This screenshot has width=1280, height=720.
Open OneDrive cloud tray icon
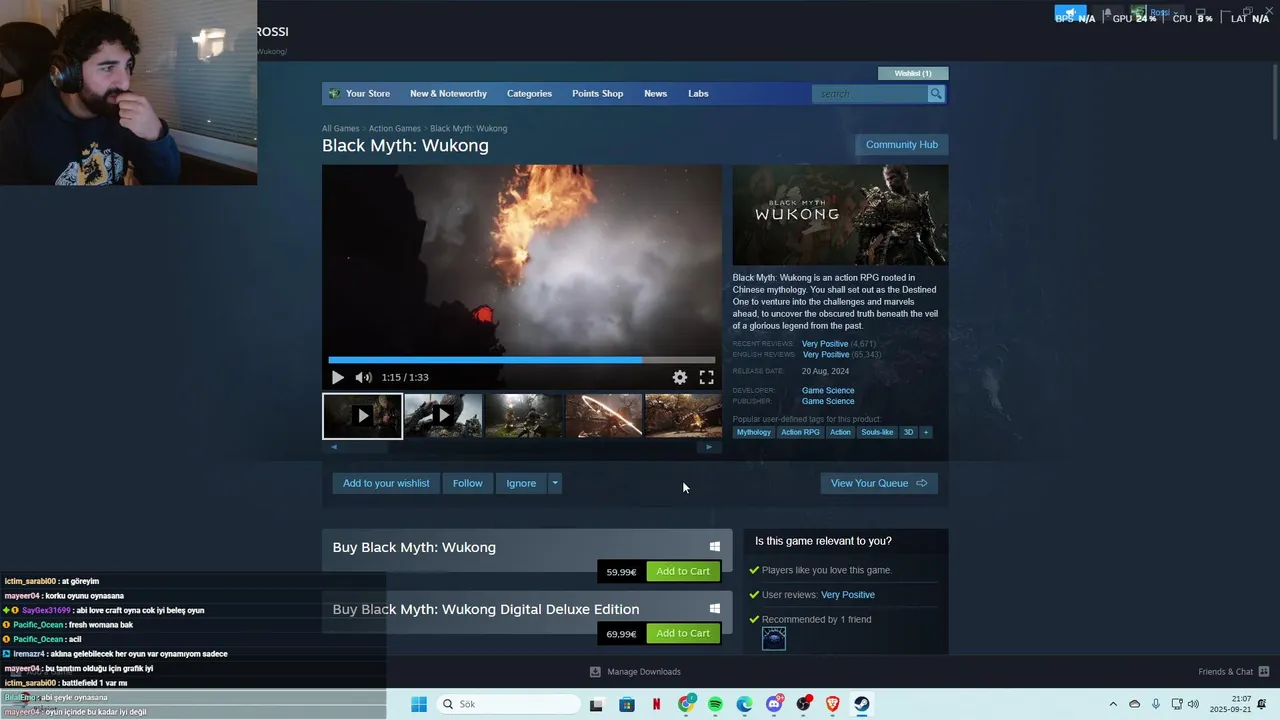1134,704
